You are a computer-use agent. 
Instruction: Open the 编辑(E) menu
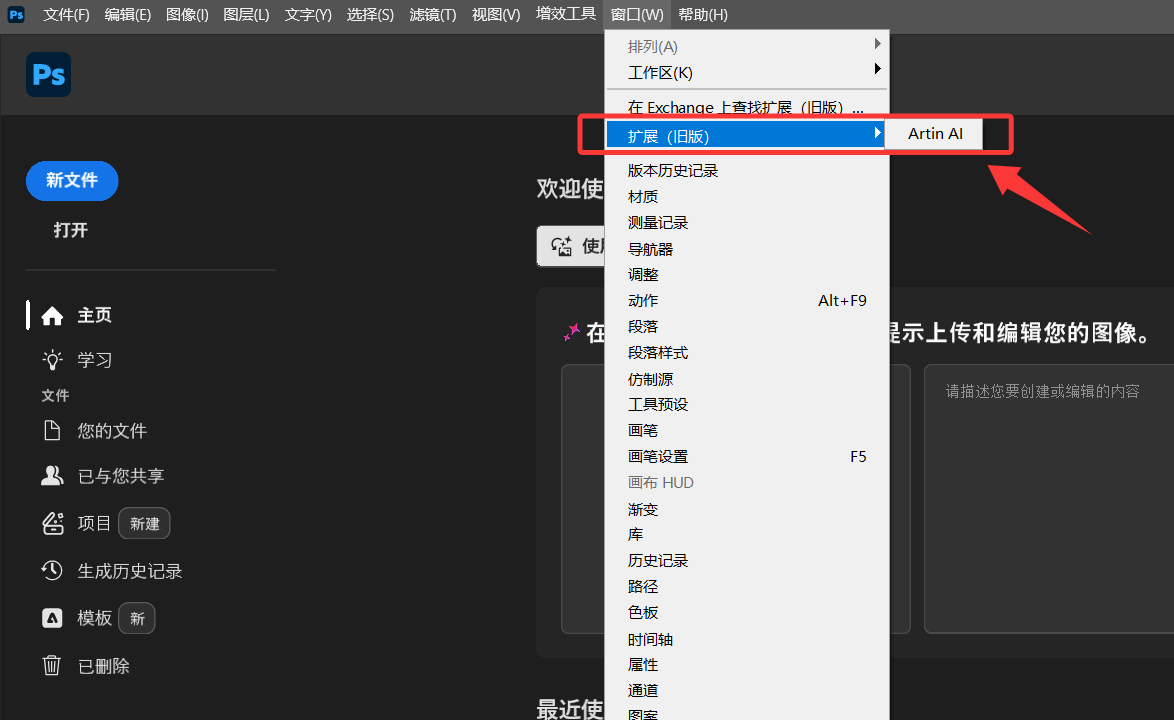(127, 14)
